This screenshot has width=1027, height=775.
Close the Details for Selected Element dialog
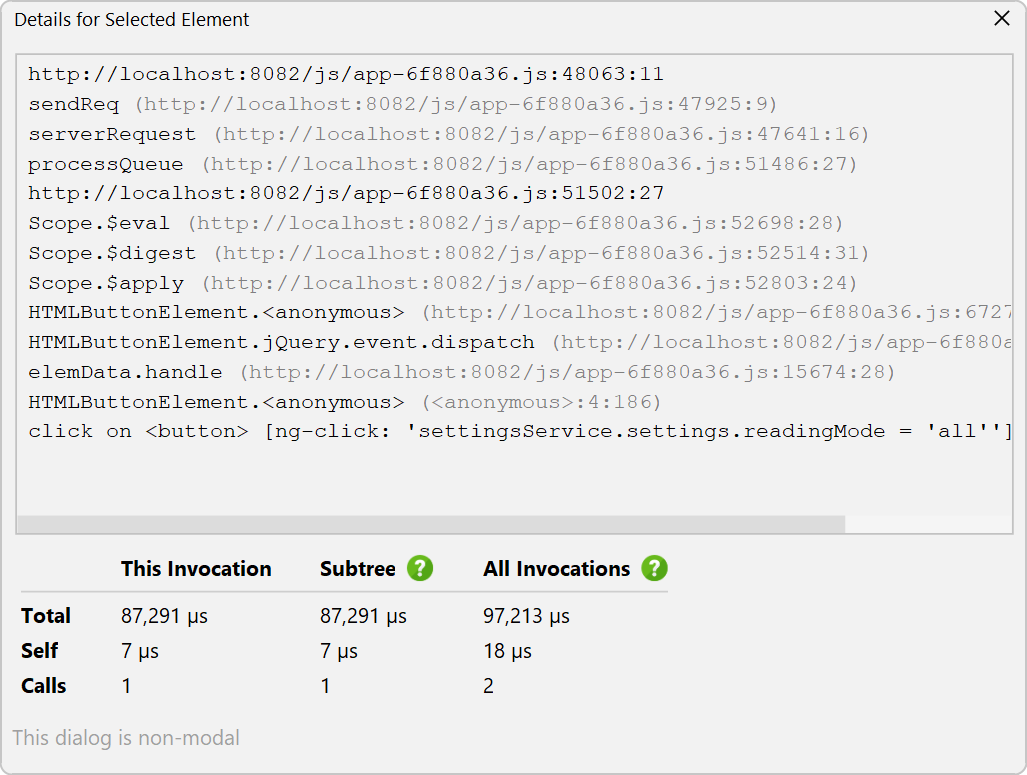click(1001, 19)
